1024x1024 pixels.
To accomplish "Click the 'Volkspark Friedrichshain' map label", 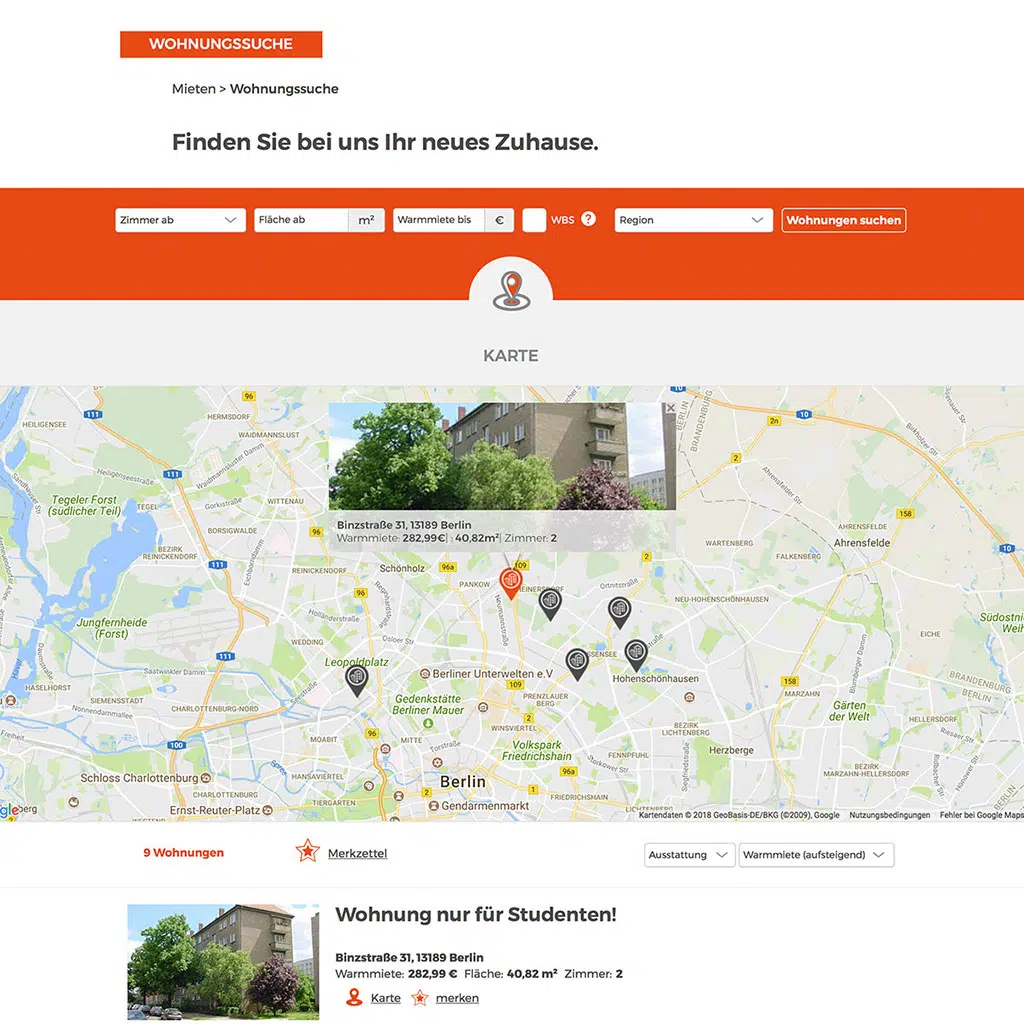I will coord(537,750).
